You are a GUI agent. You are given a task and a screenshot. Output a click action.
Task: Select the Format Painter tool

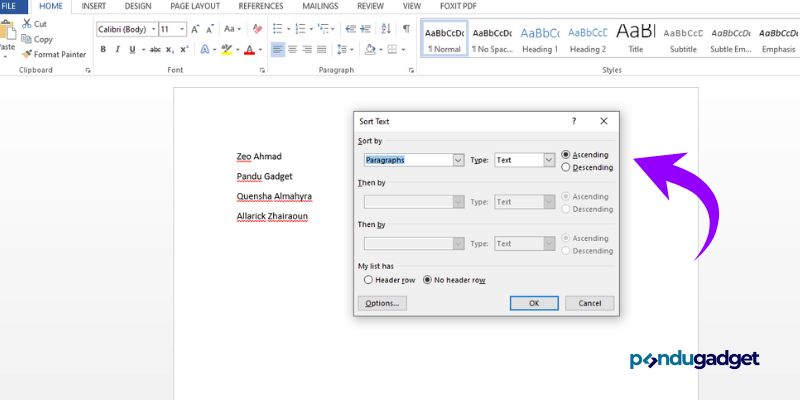coord(59,54)
